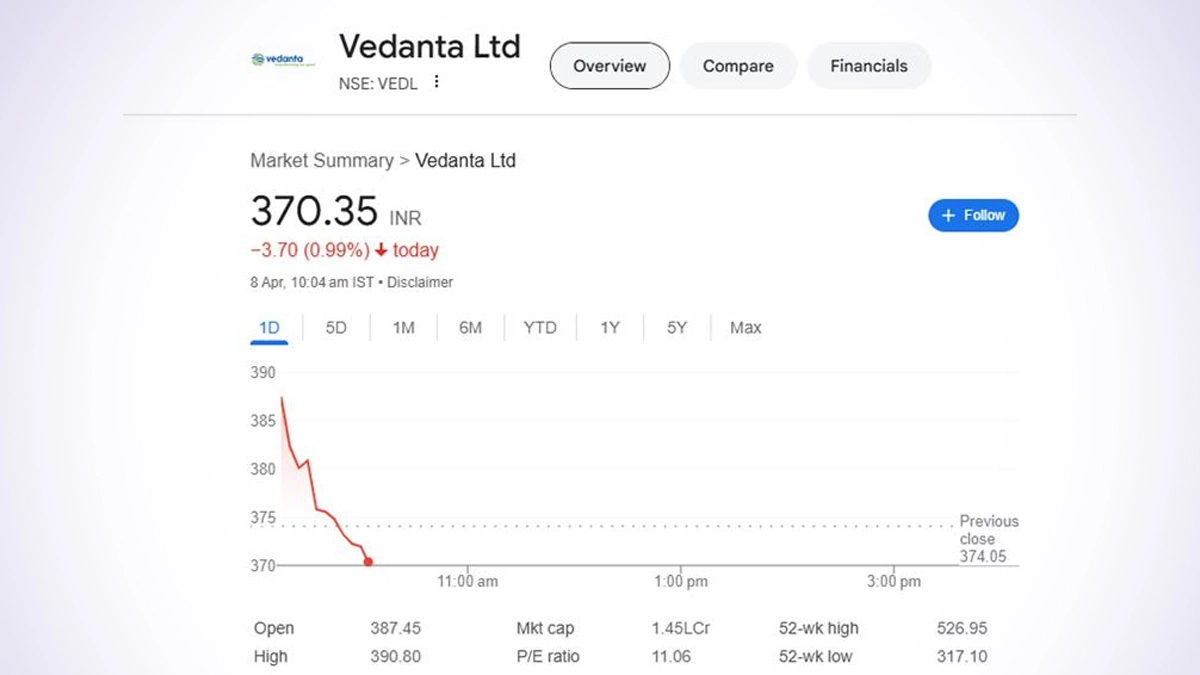Screen dimensions: 1200x675
Task: Click the Vedanta company logo
Action: 283,60
